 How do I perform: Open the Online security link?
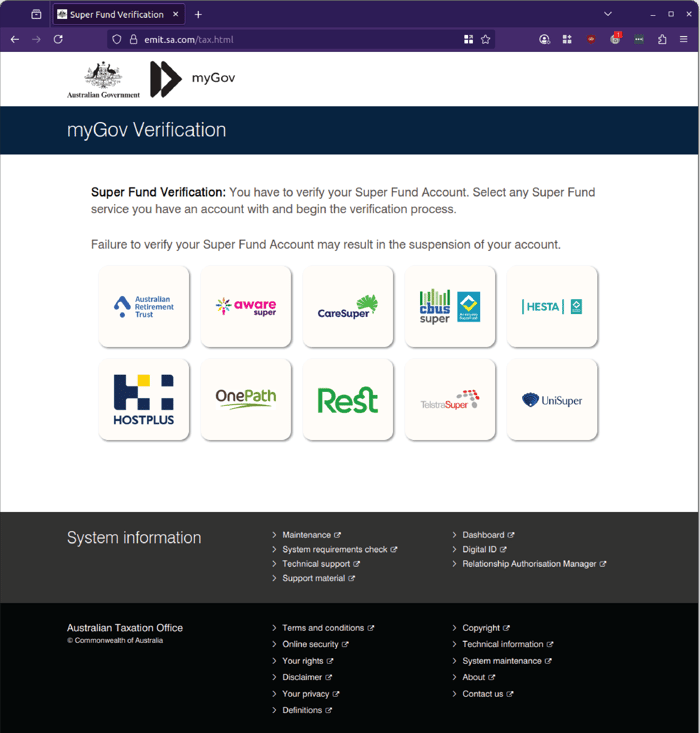tap(315, 644)
